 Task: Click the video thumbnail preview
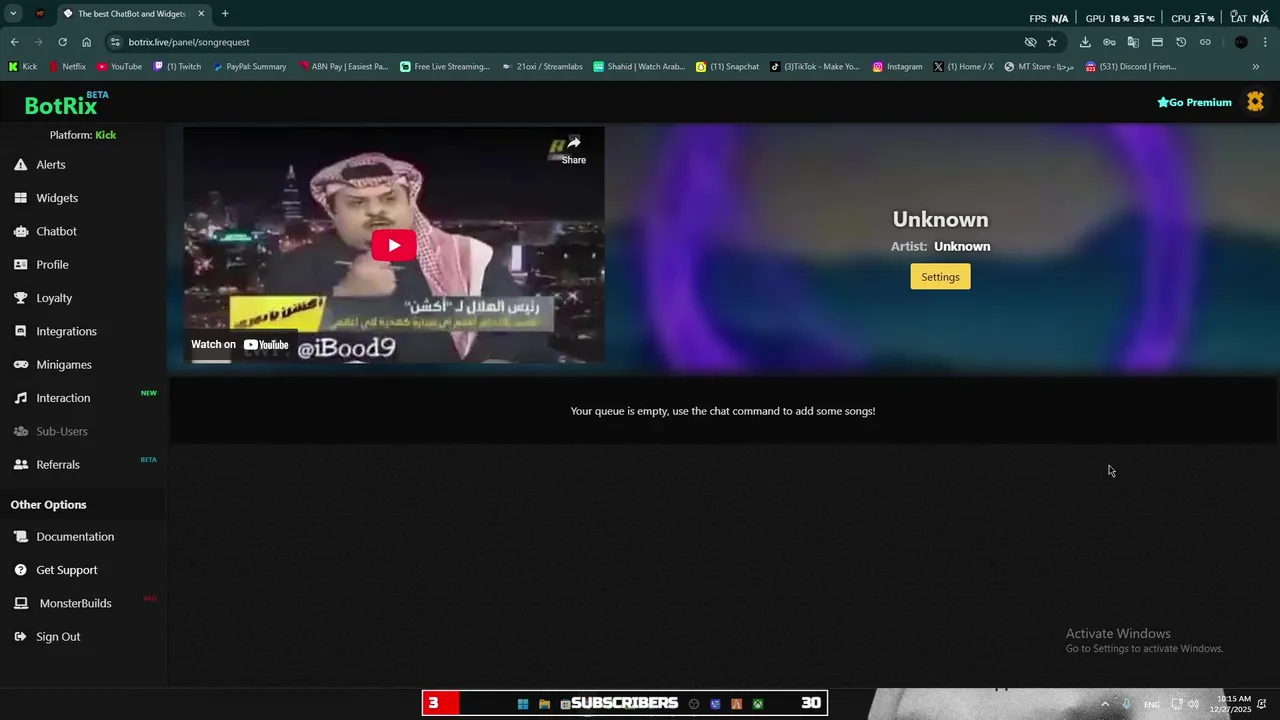coord(394,245)
